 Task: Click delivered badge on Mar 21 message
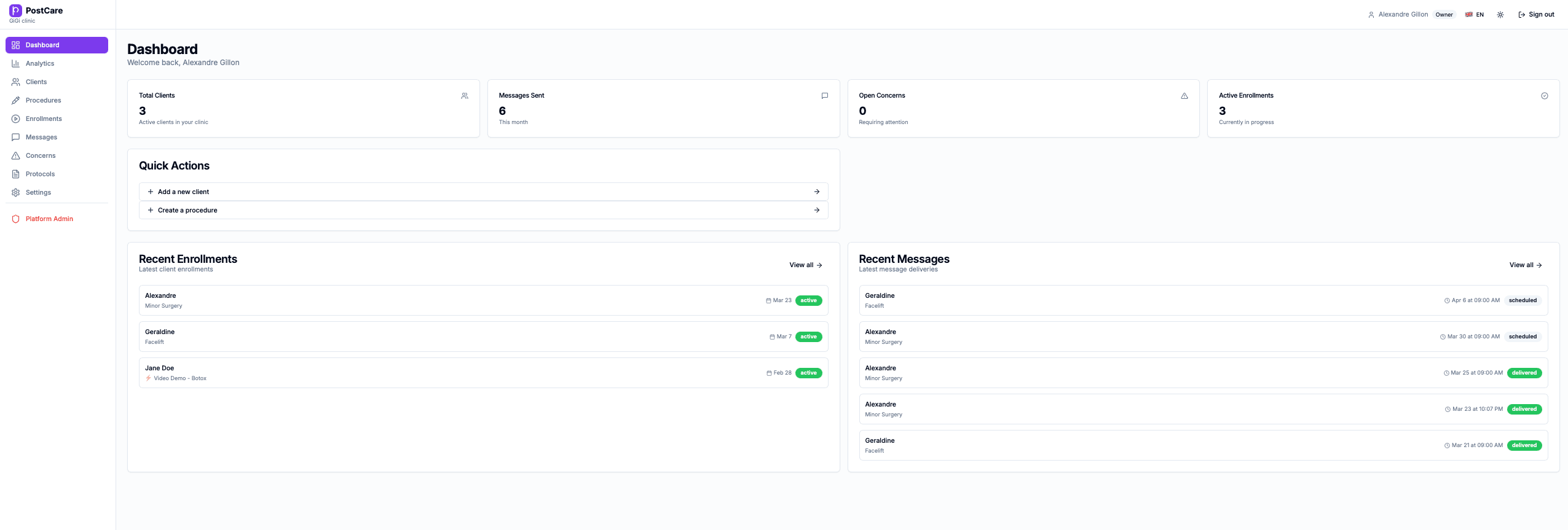click(x=1524, y=445)
